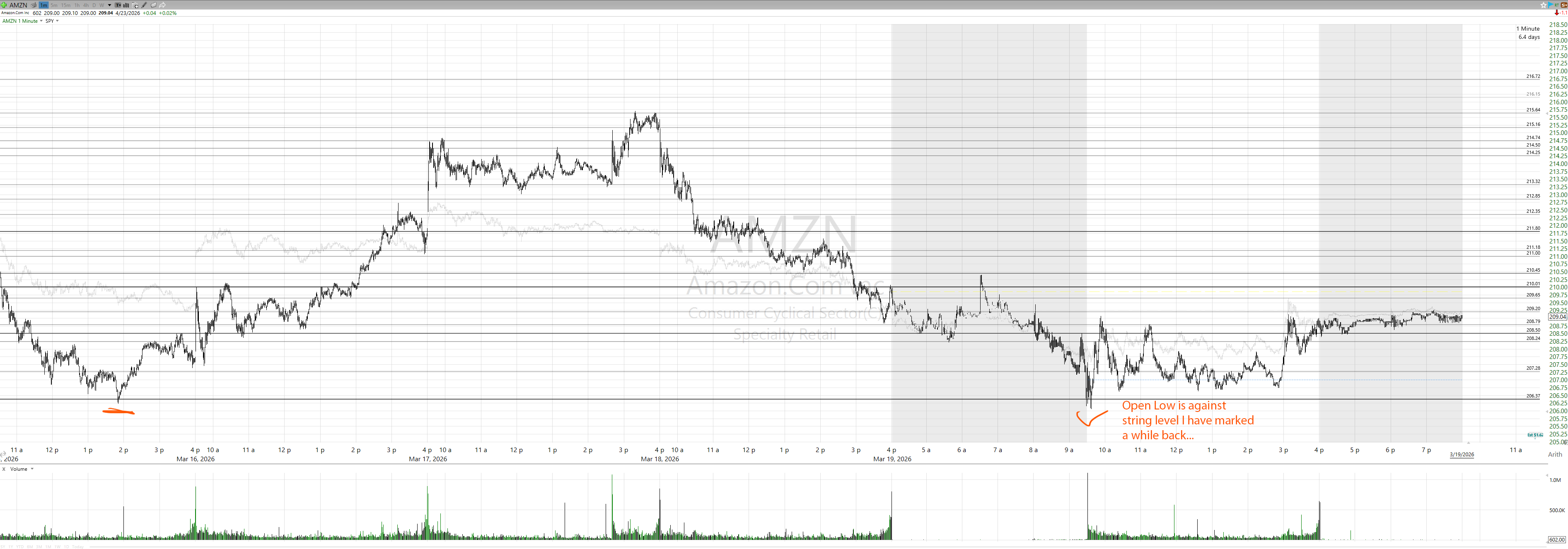Click the add-indicator grid icon

click(x=135, y=5)
